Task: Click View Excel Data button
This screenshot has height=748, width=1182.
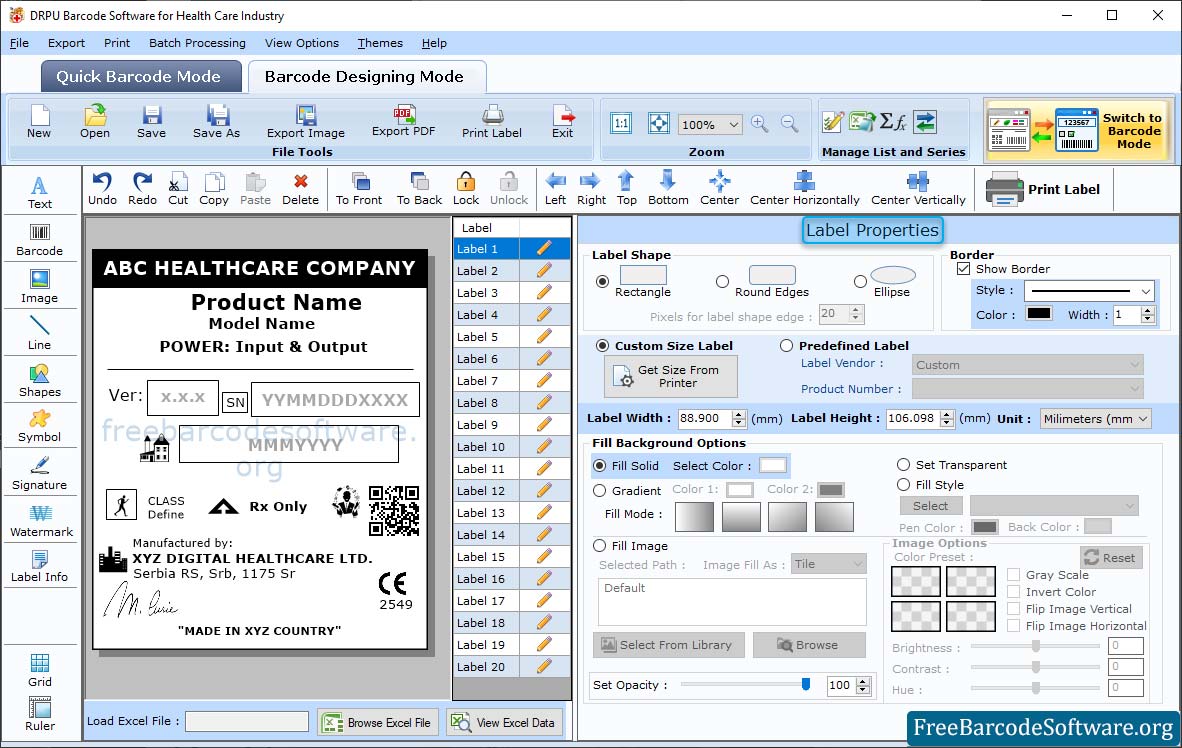Action: 504,722
